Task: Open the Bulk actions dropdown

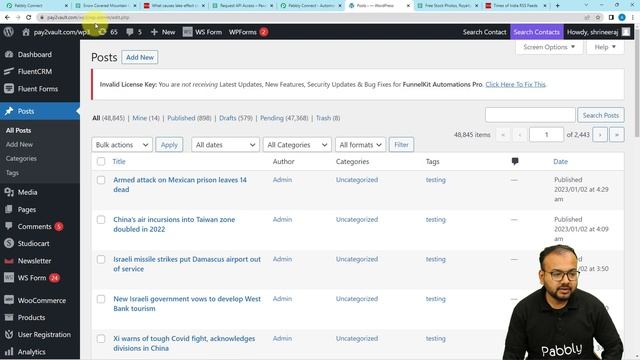Action: coord(122,144)
